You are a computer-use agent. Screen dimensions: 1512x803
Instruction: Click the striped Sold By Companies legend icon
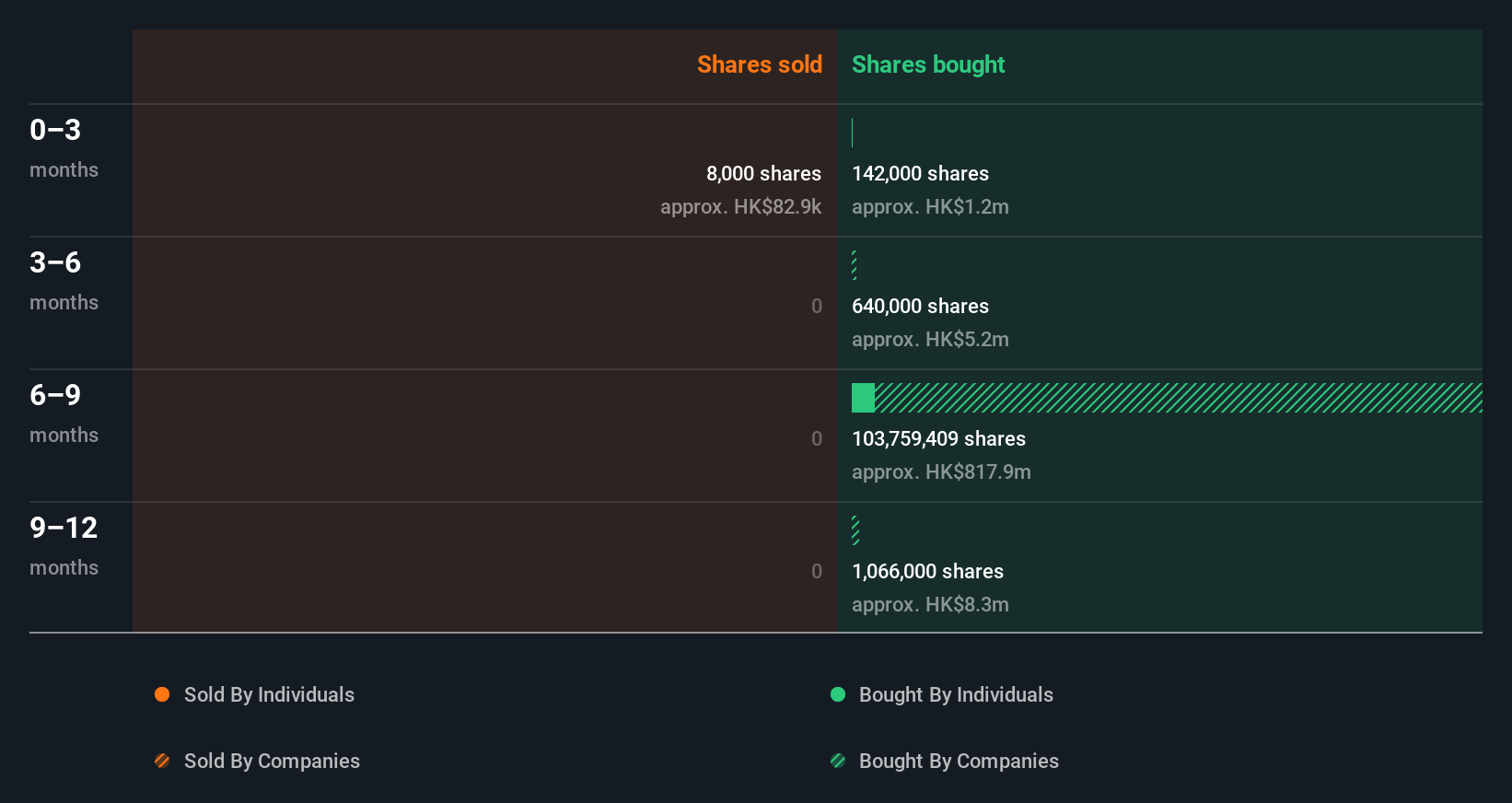[x=162, y=761]
